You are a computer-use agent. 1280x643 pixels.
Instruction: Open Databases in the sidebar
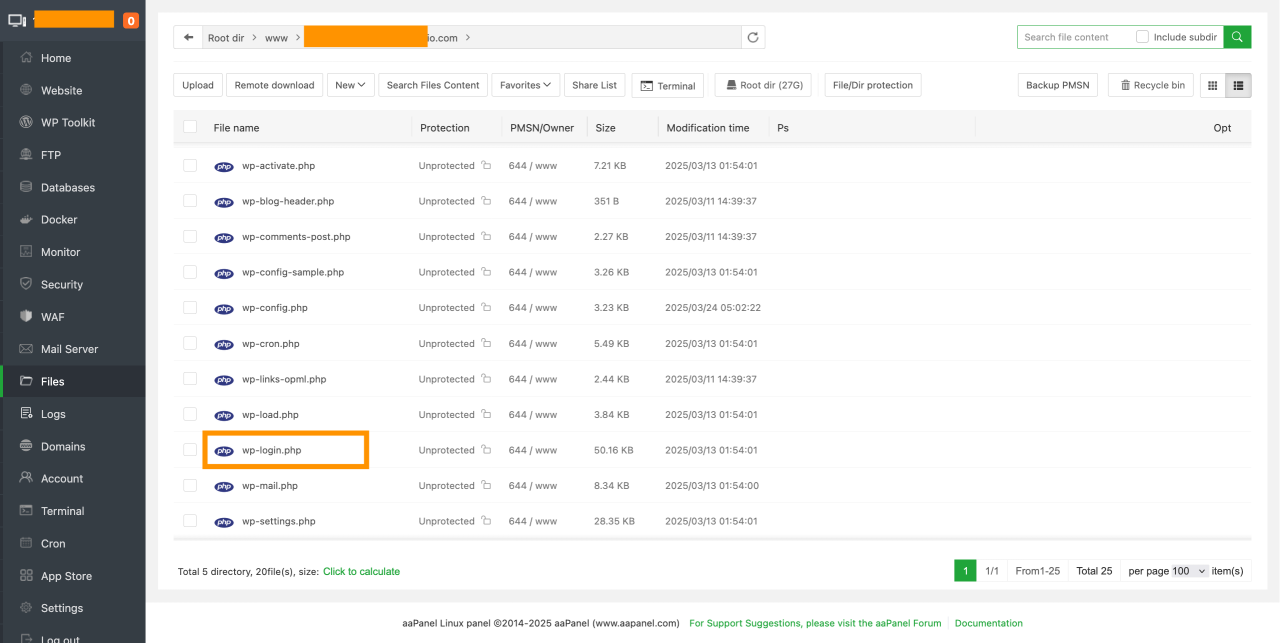(67, 188)
